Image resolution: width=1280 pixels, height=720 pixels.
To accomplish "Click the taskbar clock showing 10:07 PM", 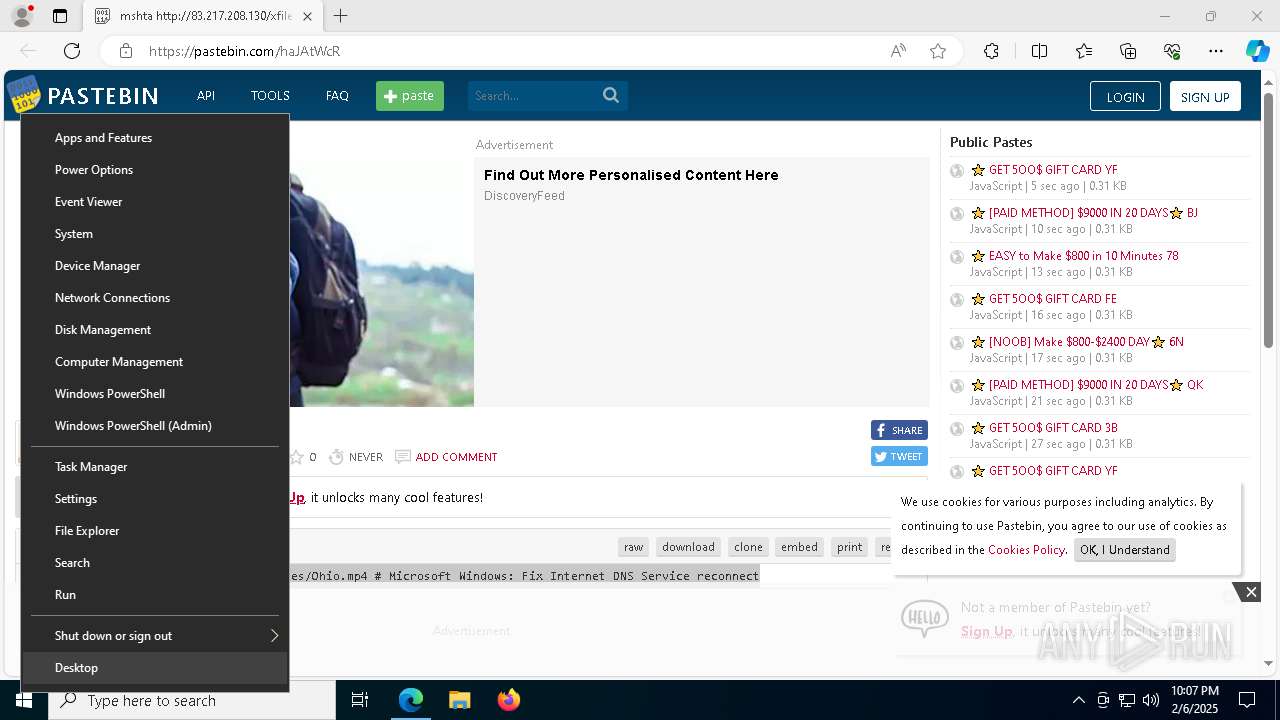I will [1195, 700].
